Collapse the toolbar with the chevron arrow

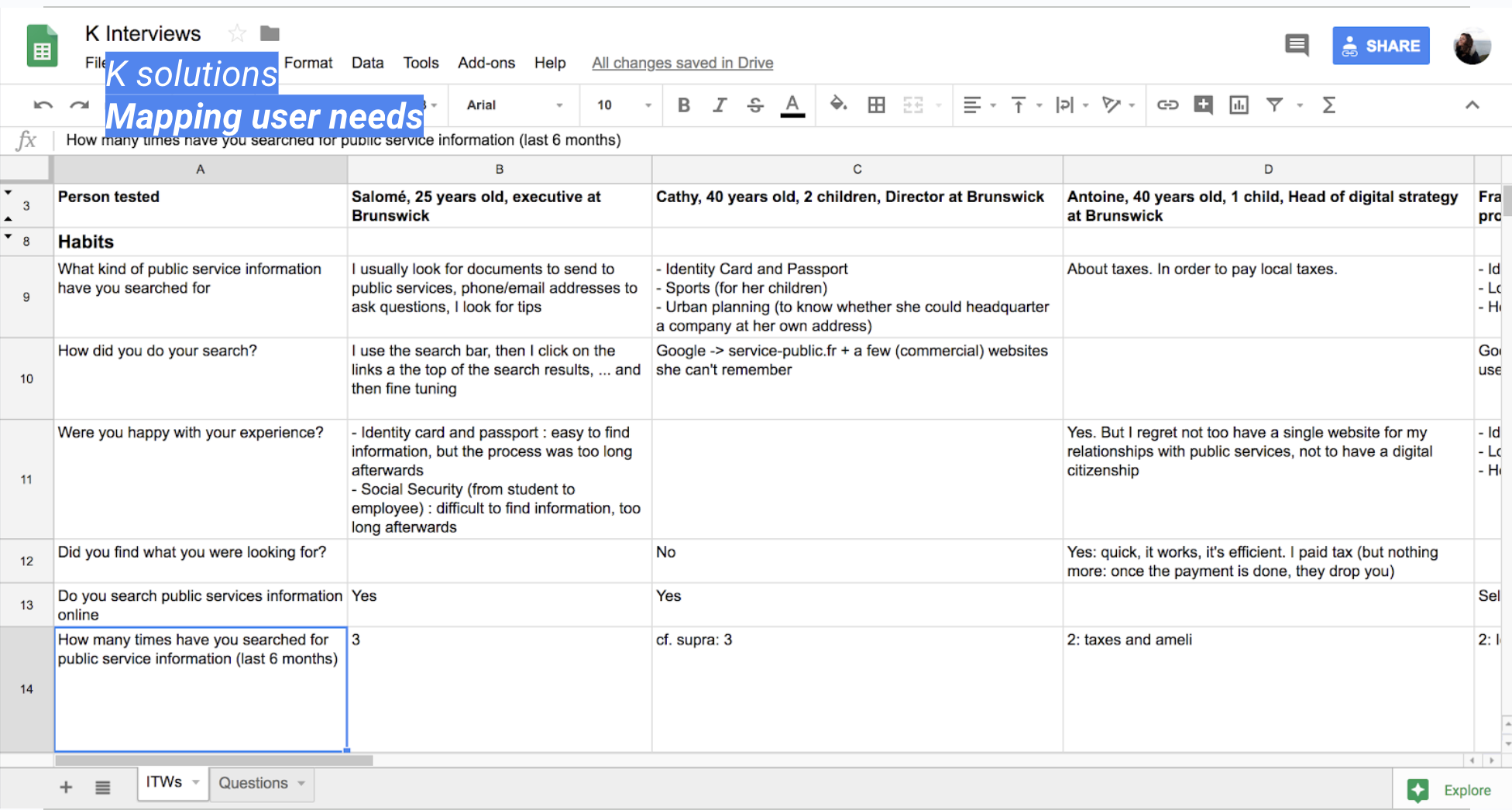tap(1472, 105)
